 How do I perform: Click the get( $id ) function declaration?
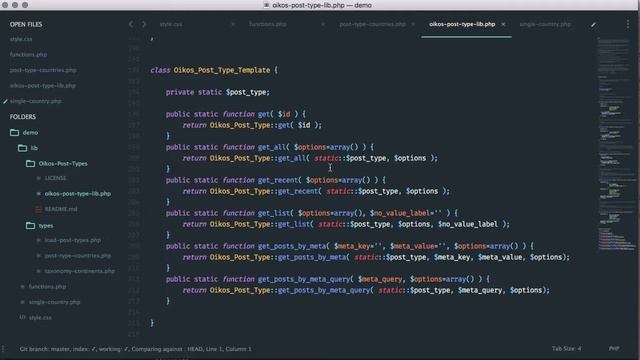pyautogui.click(x=236, y=114)
